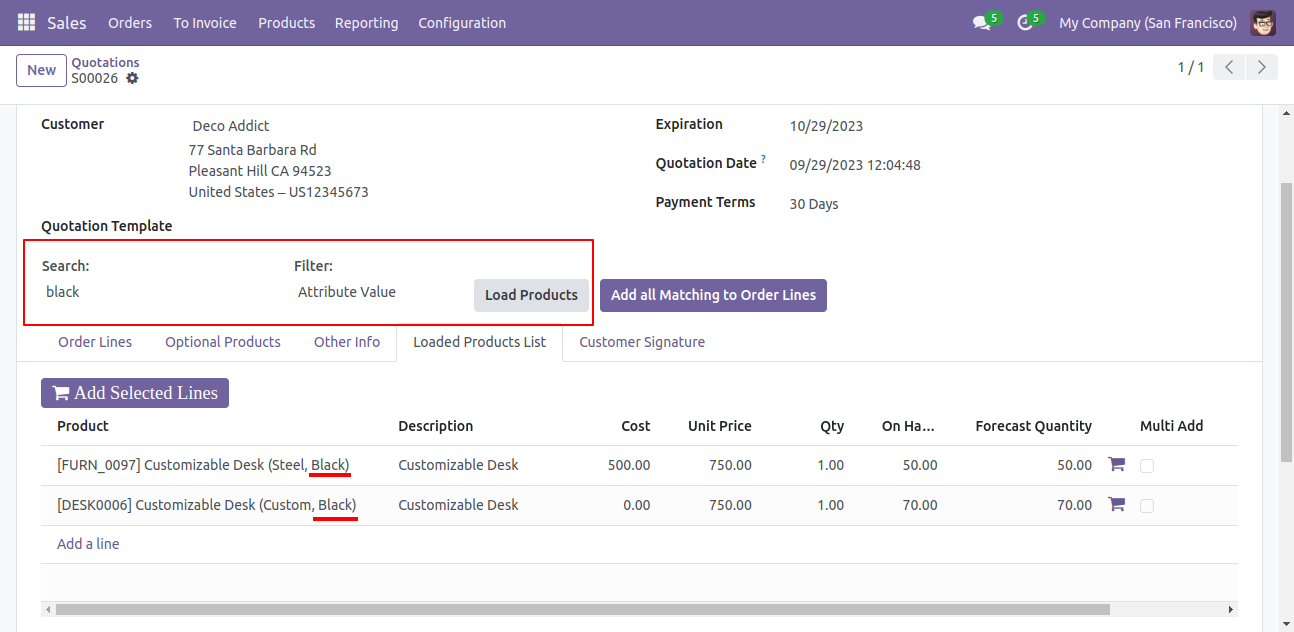Viewport: 1294px width, 632px height.
Task: Open the Sales app home link
Action: (x=67, y=22)
